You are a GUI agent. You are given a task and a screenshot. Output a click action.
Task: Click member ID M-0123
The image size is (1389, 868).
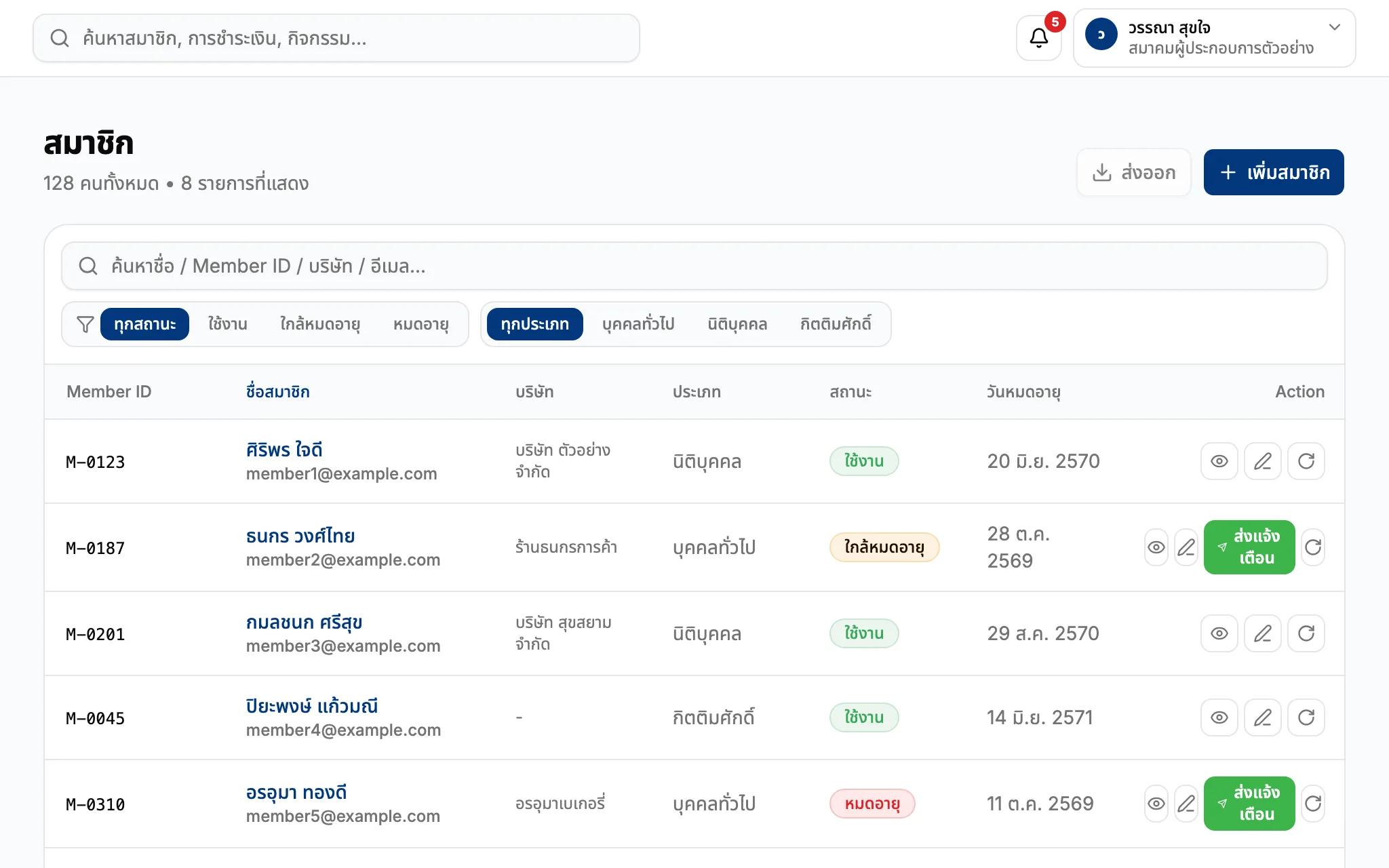(x=96, y=462)
